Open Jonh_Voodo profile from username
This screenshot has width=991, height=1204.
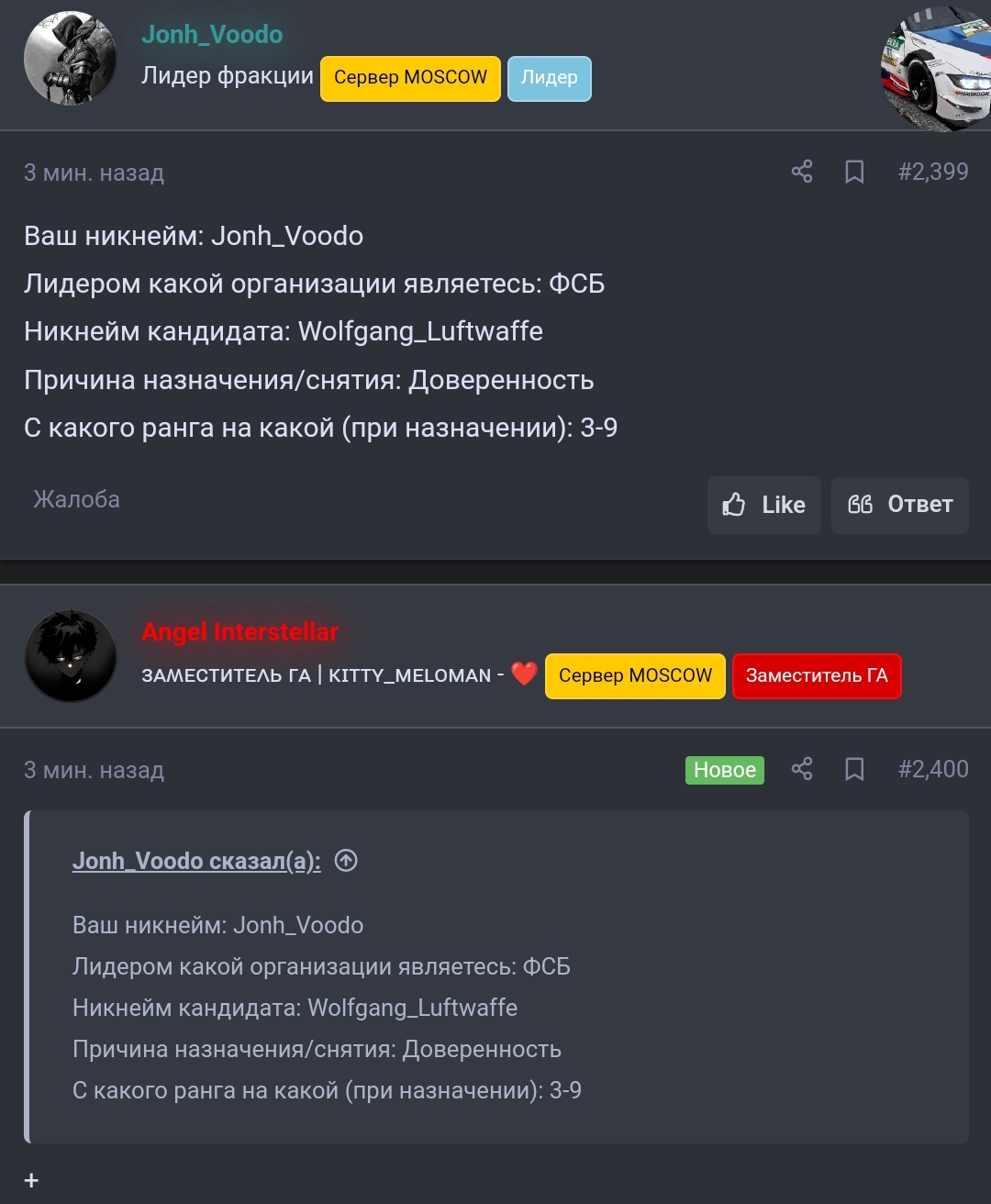(x=212, y=34)
